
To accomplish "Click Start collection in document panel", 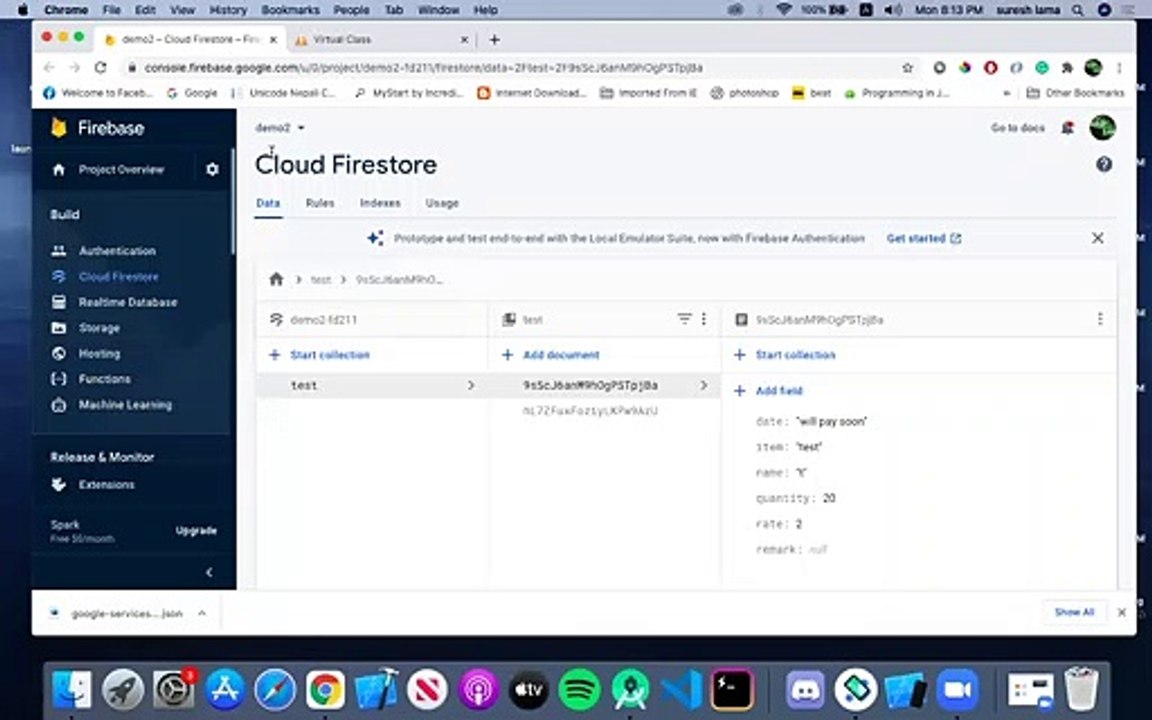I will (785, 356).
